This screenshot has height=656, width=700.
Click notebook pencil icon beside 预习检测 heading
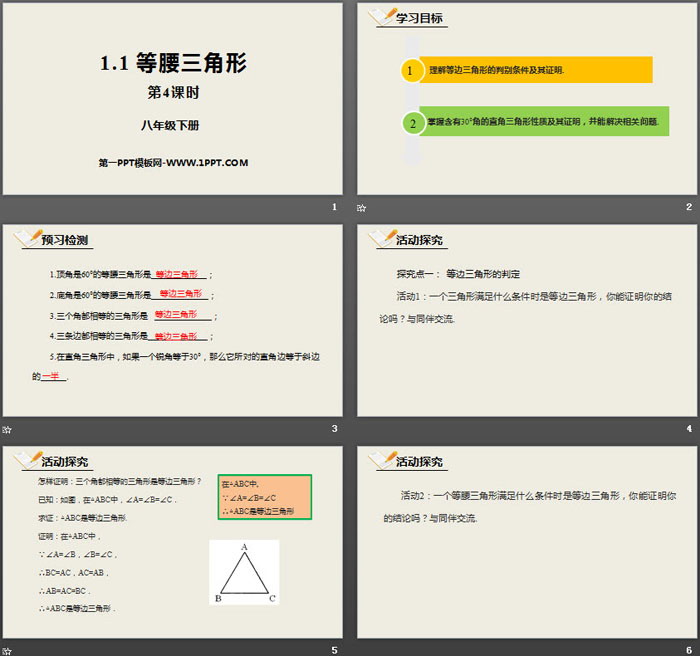tap(25, 238)
